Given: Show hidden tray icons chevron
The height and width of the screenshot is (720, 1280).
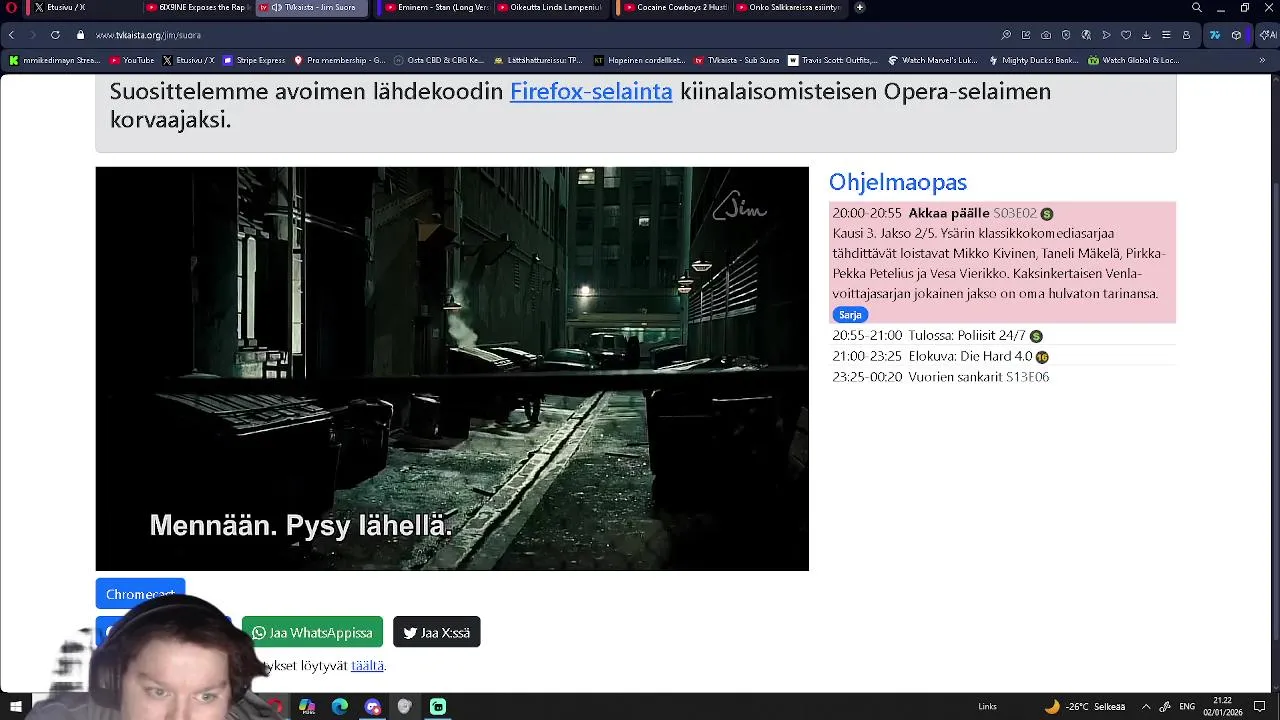Looking at the screenshot, I should coord(1146,707).
